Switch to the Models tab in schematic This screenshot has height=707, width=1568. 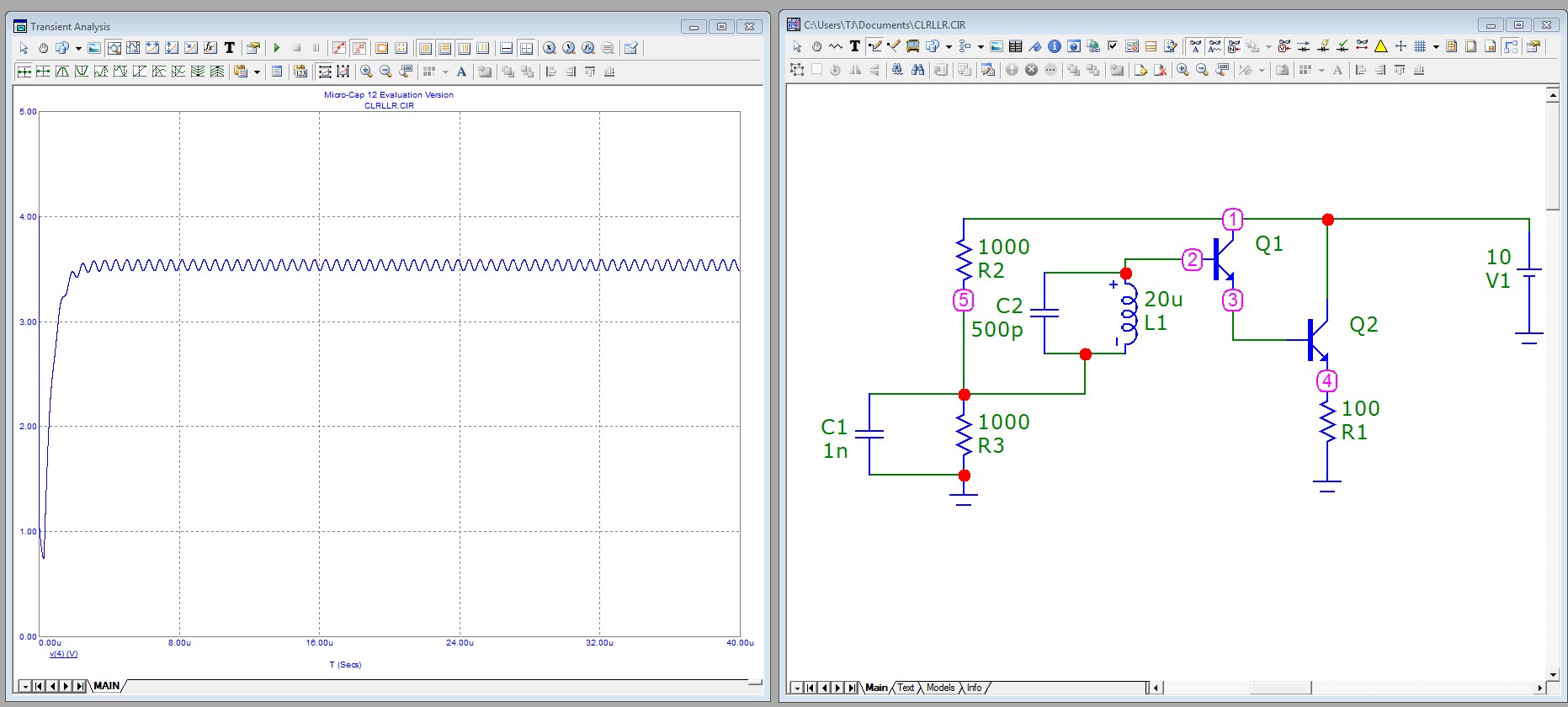(x=940, y=688)
